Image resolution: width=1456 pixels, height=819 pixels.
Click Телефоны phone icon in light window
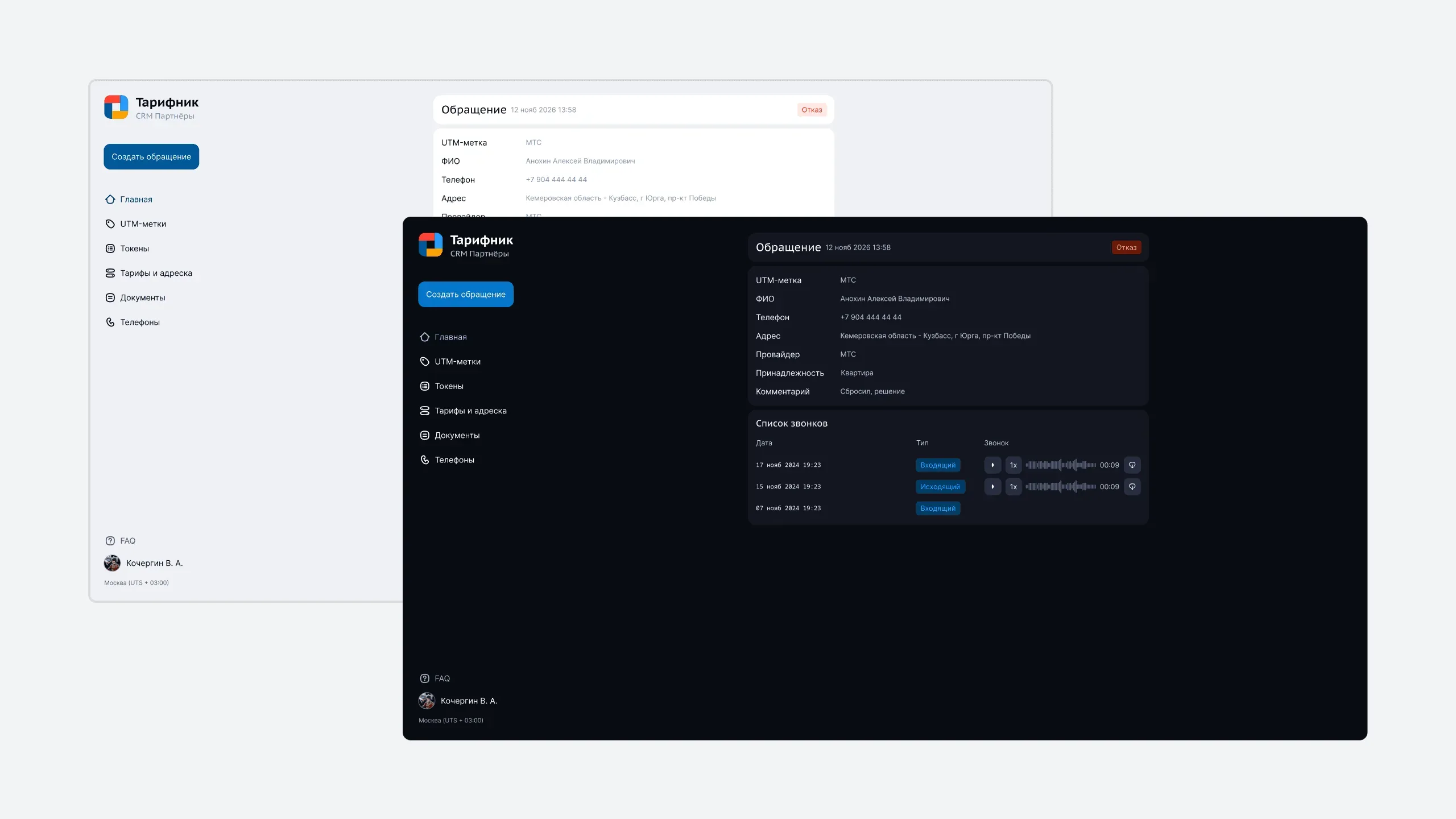(110, 322)
